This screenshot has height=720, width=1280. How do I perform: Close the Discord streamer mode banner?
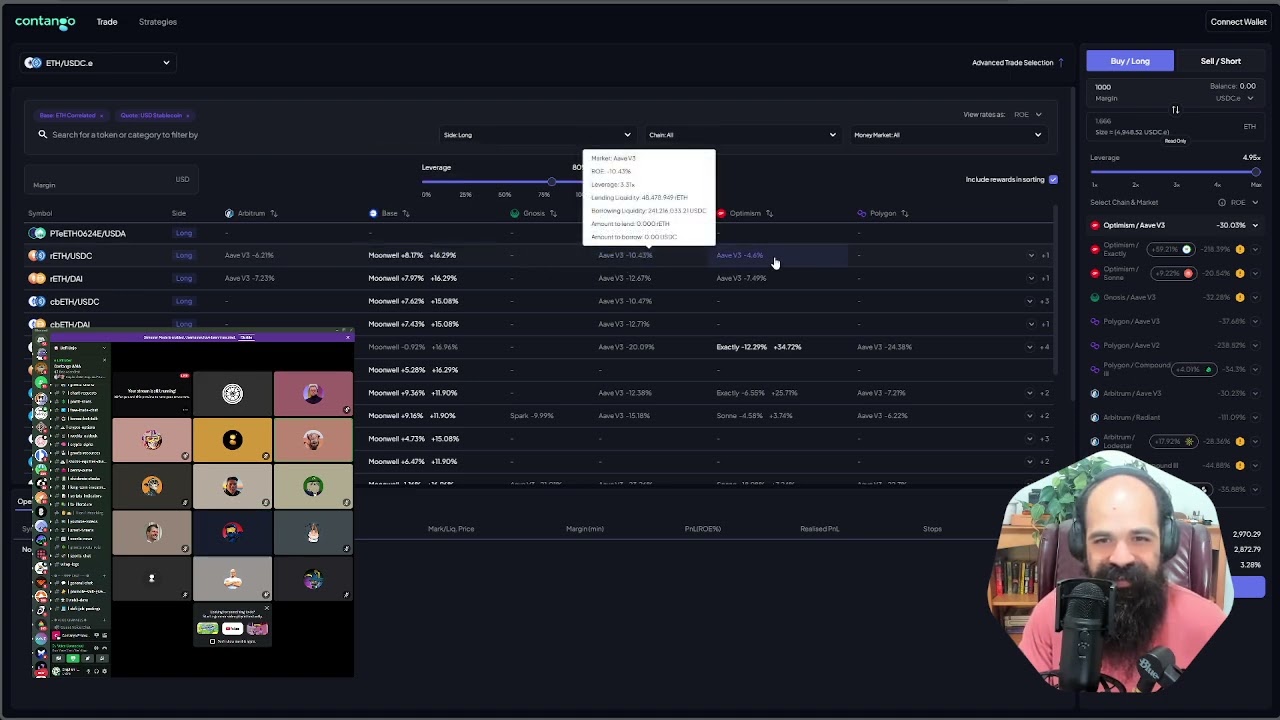pos(348,337)
